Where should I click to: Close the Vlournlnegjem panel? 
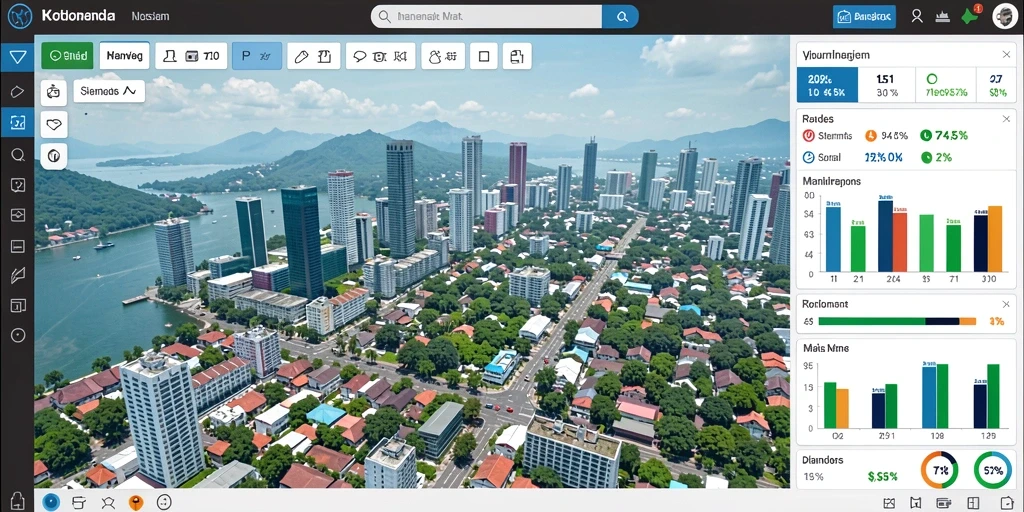(1006, 55)
